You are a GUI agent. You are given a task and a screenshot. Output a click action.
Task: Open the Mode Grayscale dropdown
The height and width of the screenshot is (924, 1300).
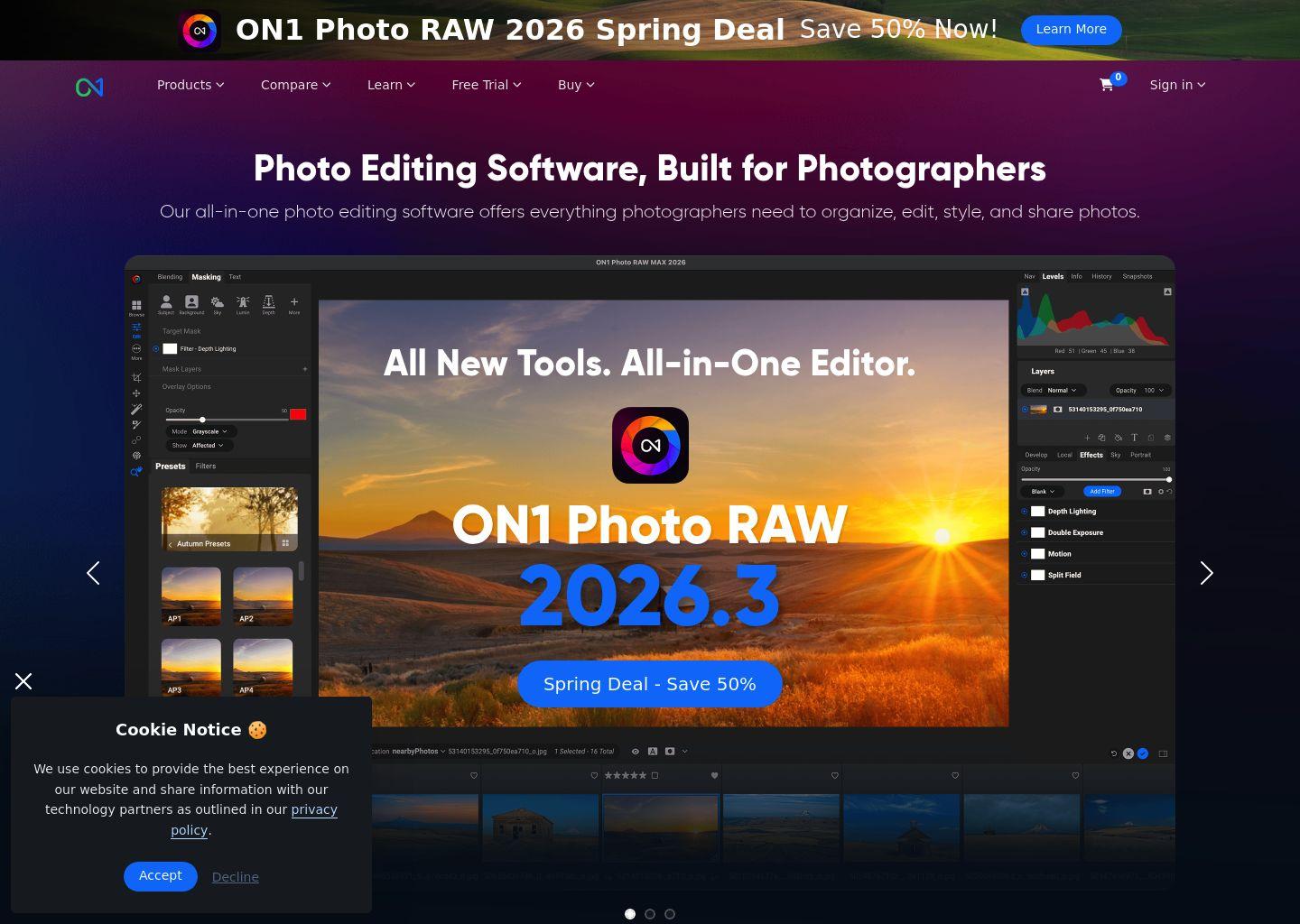point(207,432)
